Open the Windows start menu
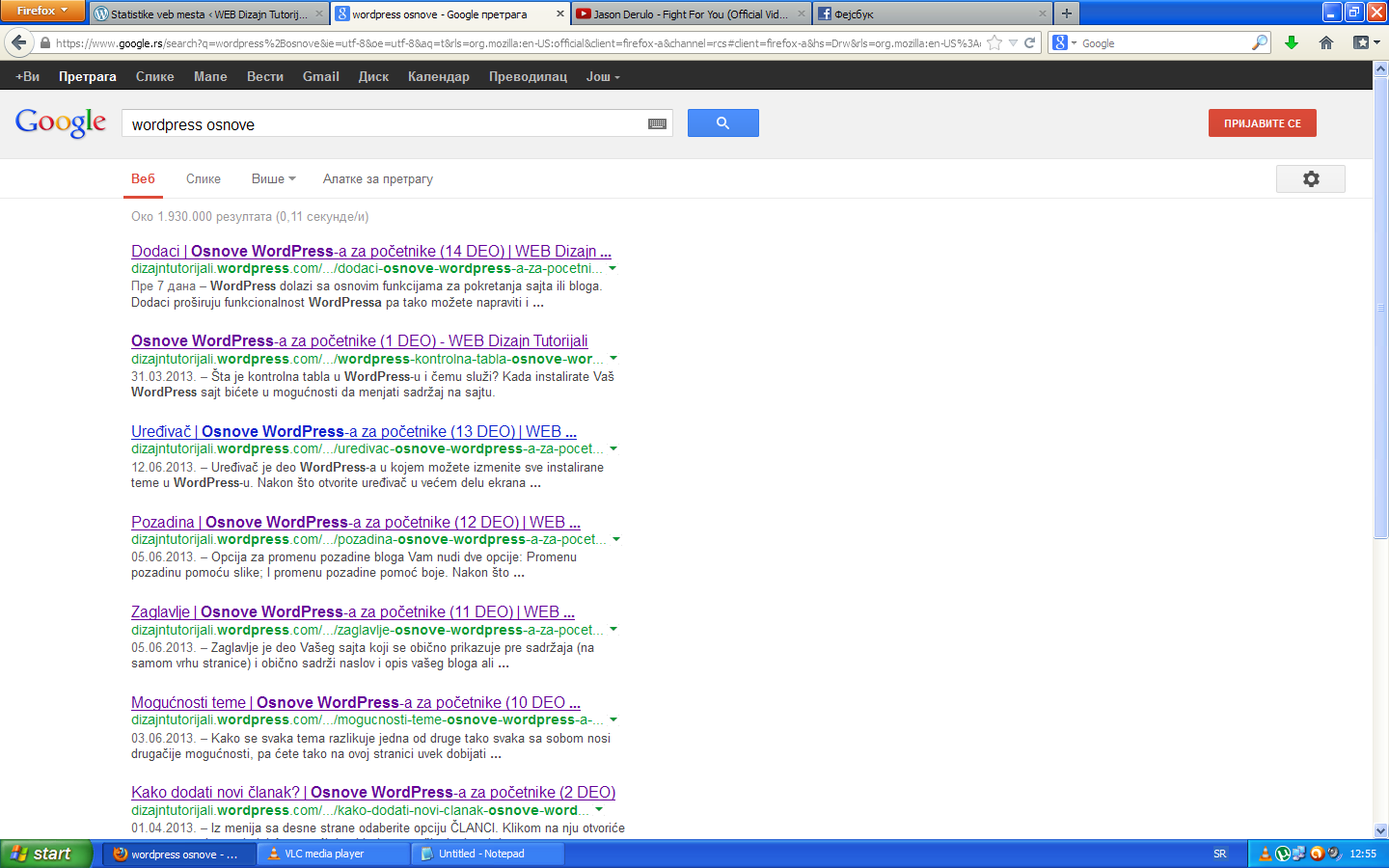Image resolution: width=1389 pixels, height=868 pixels. [x=46, y=854]
